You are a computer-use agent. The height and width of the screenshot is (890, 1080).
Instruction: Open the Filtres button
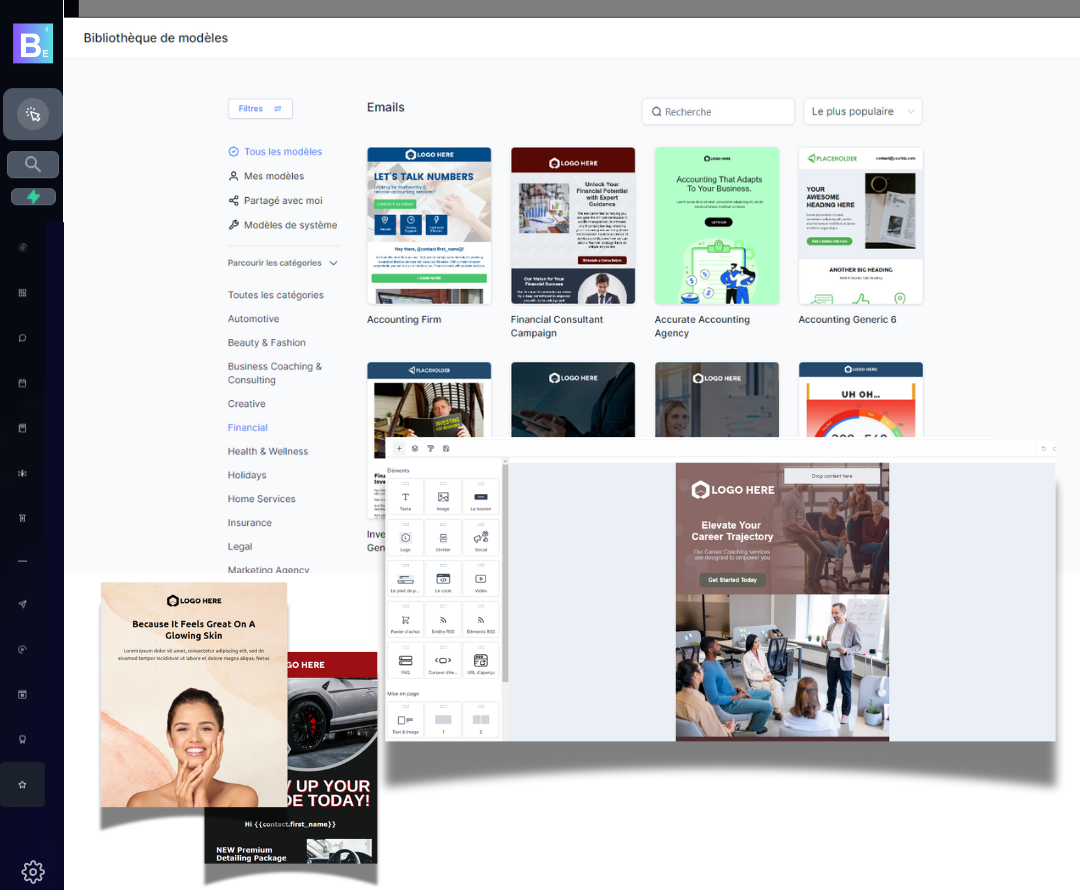(x=260, y=109)
